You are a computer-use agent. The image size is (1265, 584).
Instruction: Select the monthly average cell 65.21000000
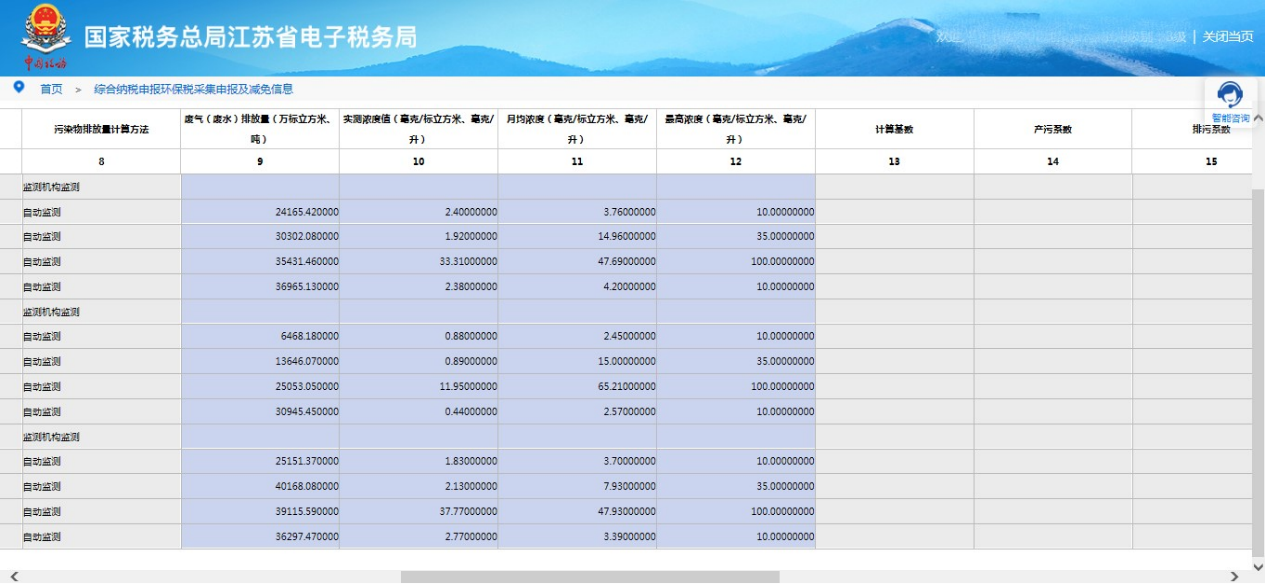577,387
